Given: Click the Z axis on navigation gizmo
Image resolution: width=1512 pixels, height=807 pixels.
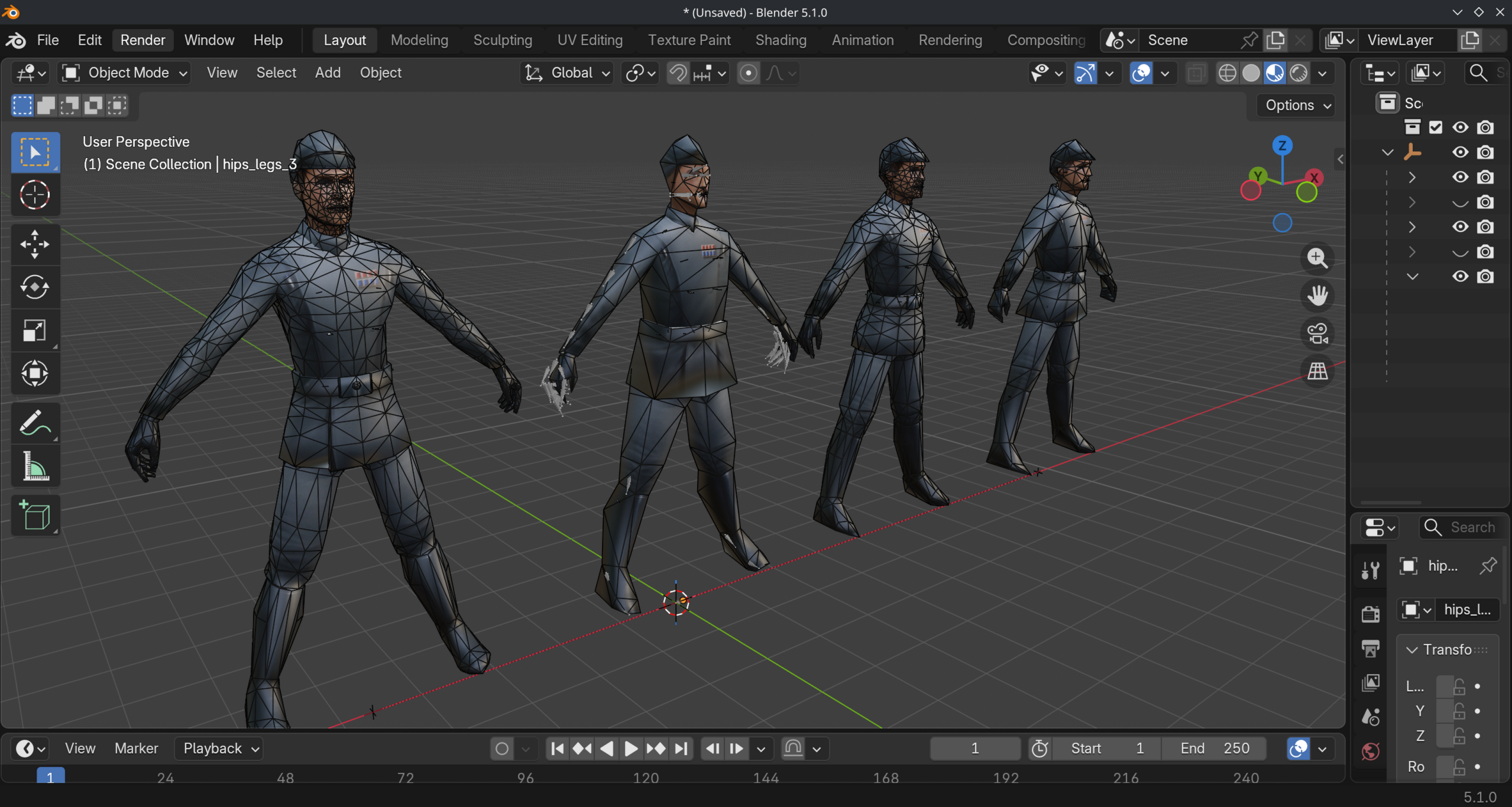Looking at the screenshot, I should tap(1282, 145).
